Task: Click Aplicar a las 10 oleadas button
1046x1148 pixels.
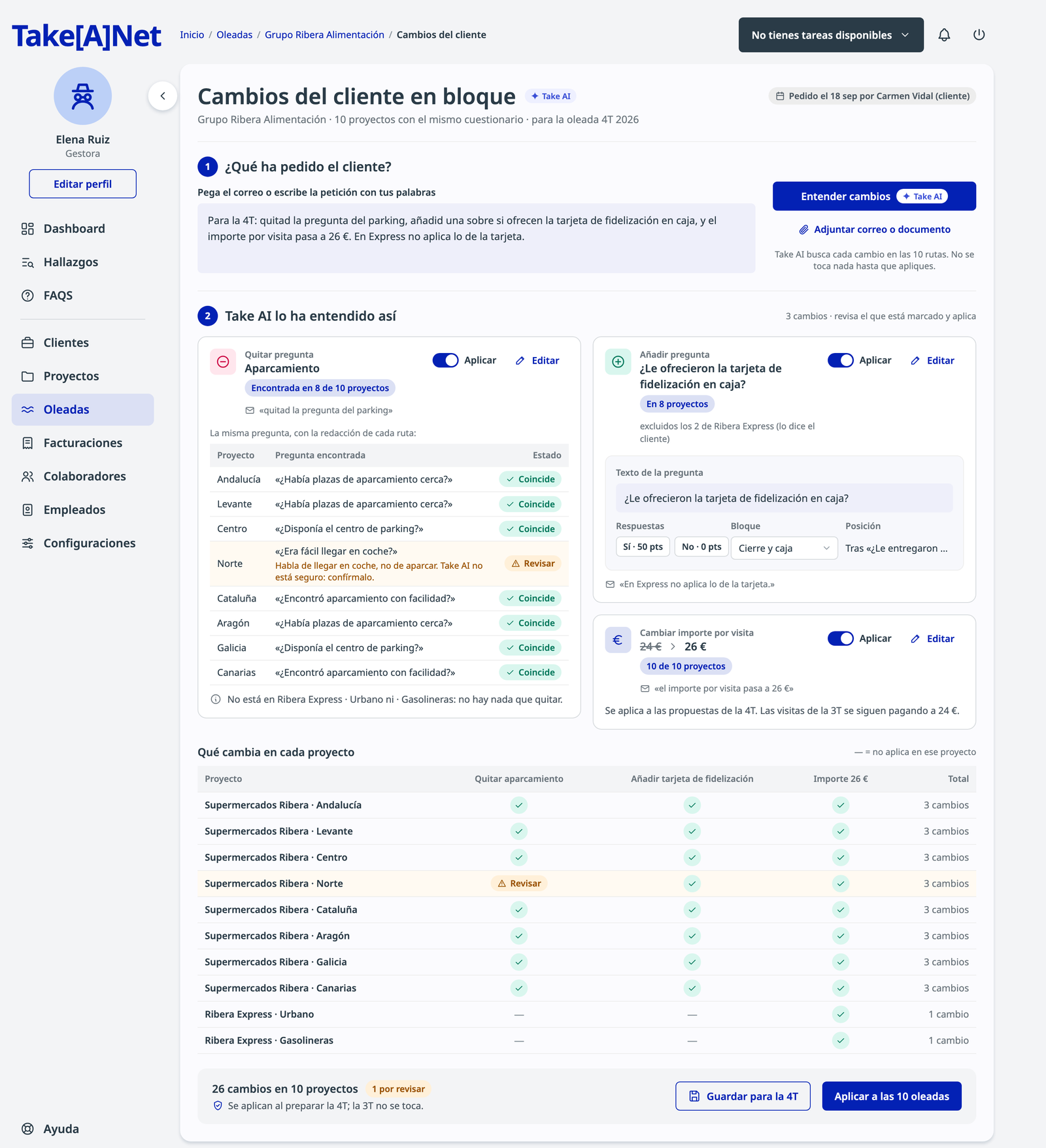Action: point(892,1096)
